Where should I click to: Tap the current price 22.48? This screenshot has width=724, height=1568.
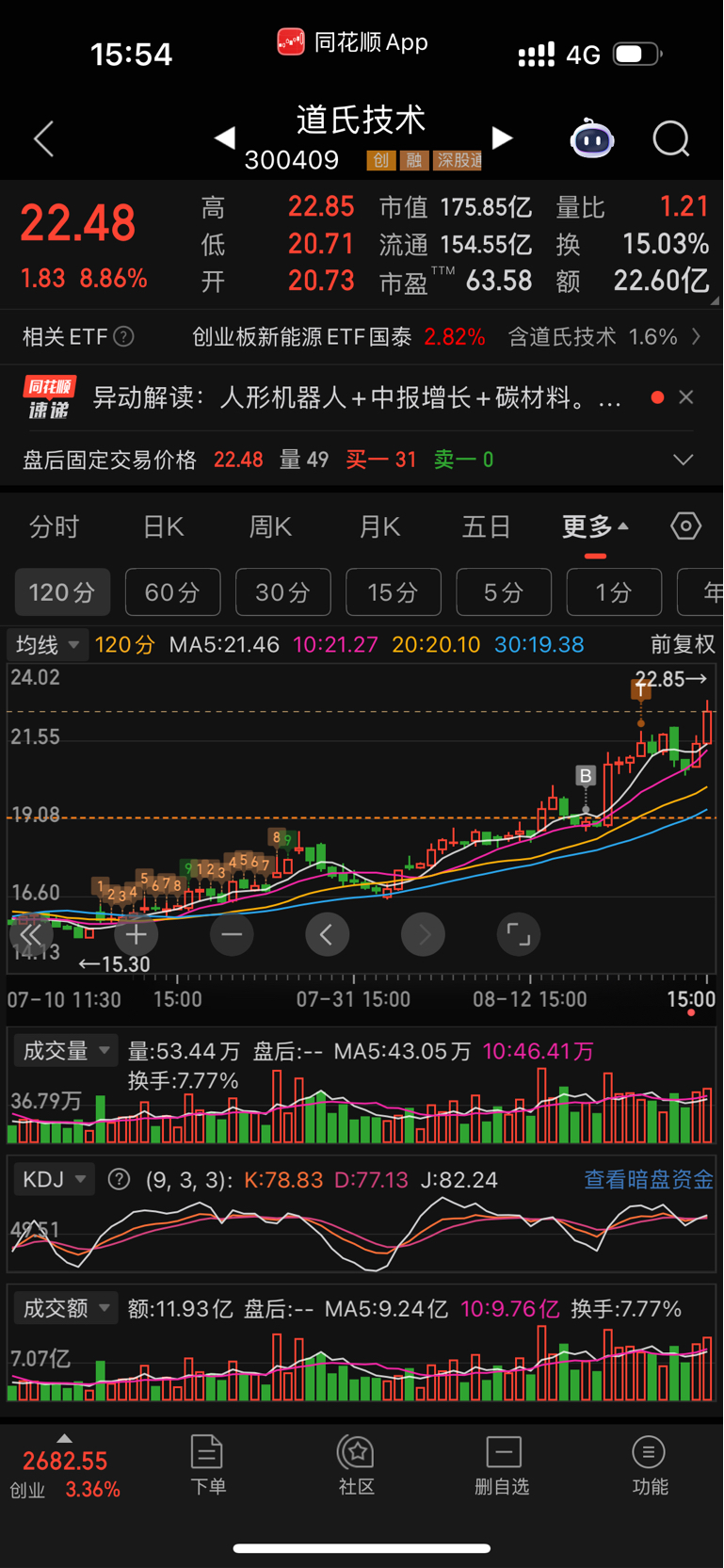click(x=78, y=223)
